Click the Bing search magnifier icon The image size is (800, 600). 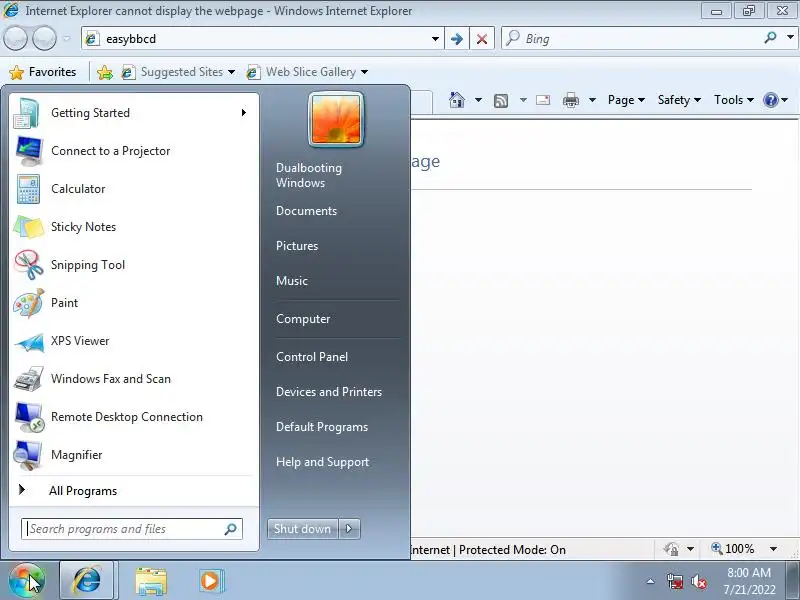pyautogui.click(x=770, y=37)
